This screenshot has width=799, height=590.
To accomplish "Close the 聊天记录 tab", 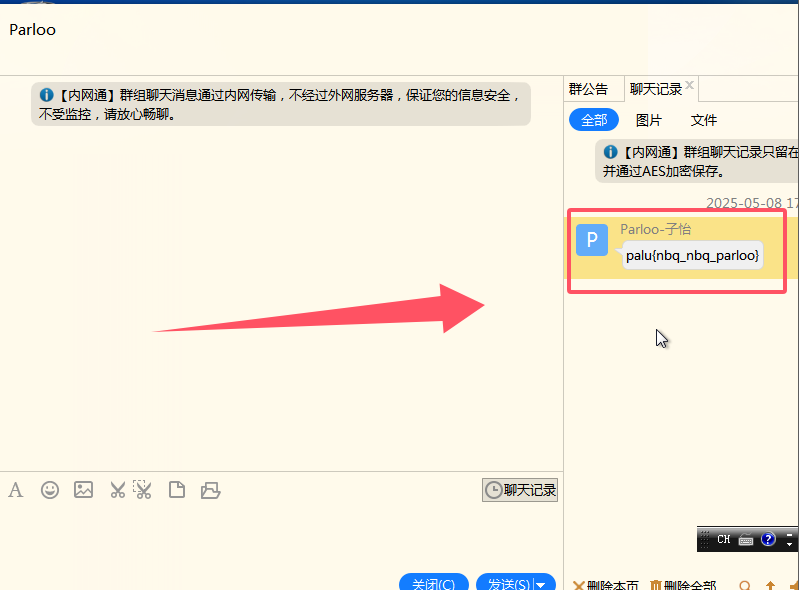I will click(690, 85).
